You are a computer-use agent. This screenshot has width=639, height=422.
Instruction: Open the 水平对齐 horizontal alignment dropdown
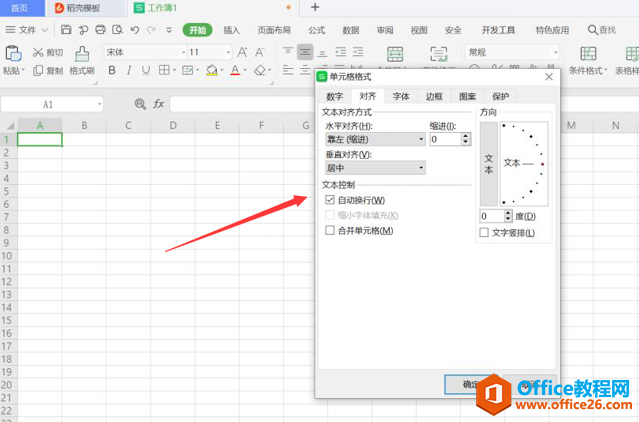tap(375, 139)
